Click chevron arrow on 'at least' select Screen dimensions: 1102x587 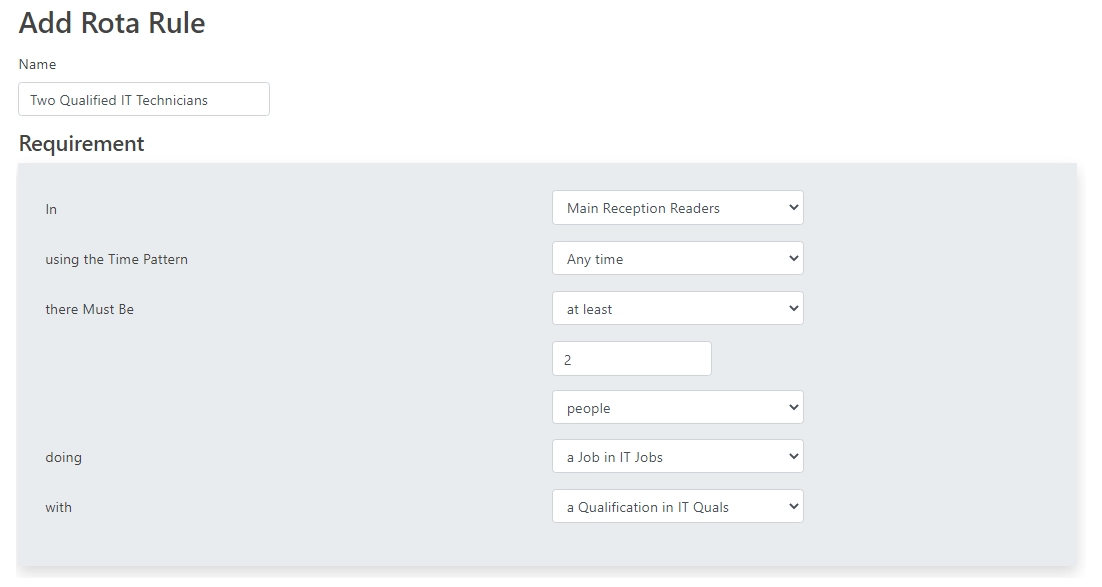[793, 308]
